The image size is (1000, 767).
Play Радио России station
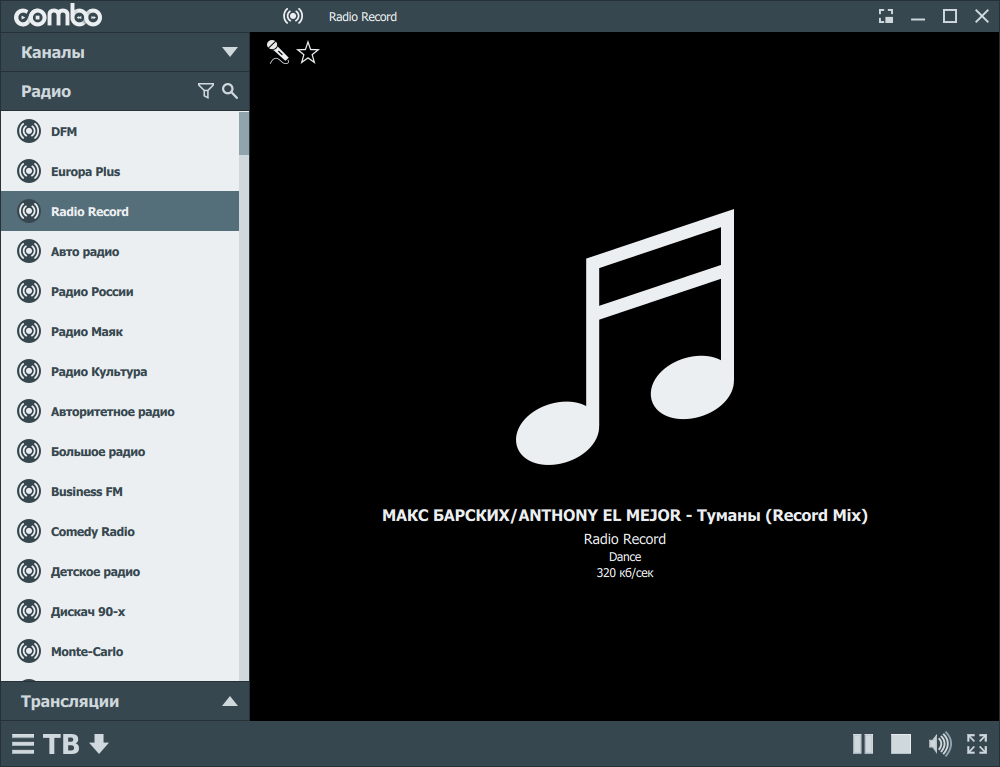120,291
